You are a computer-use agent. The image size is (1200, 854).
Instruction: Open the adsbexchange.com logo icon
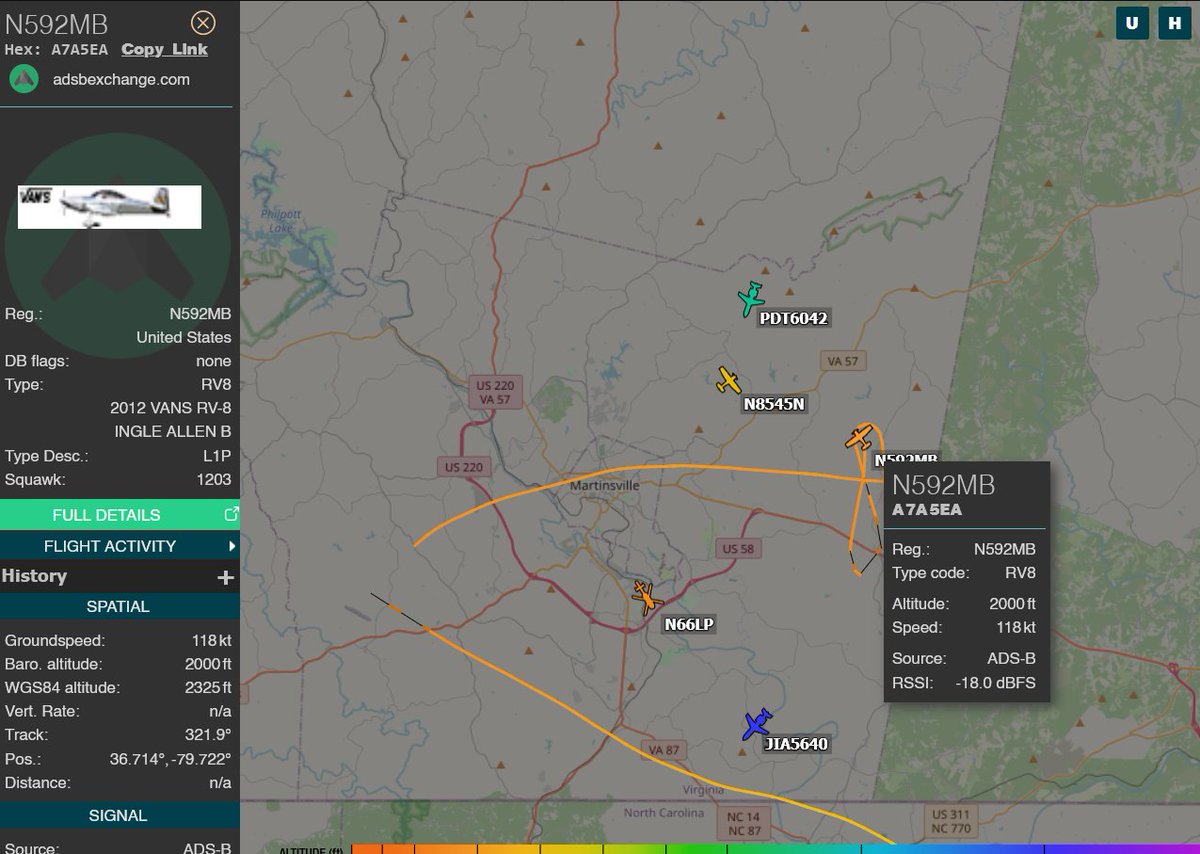click(x=24, y=79)
